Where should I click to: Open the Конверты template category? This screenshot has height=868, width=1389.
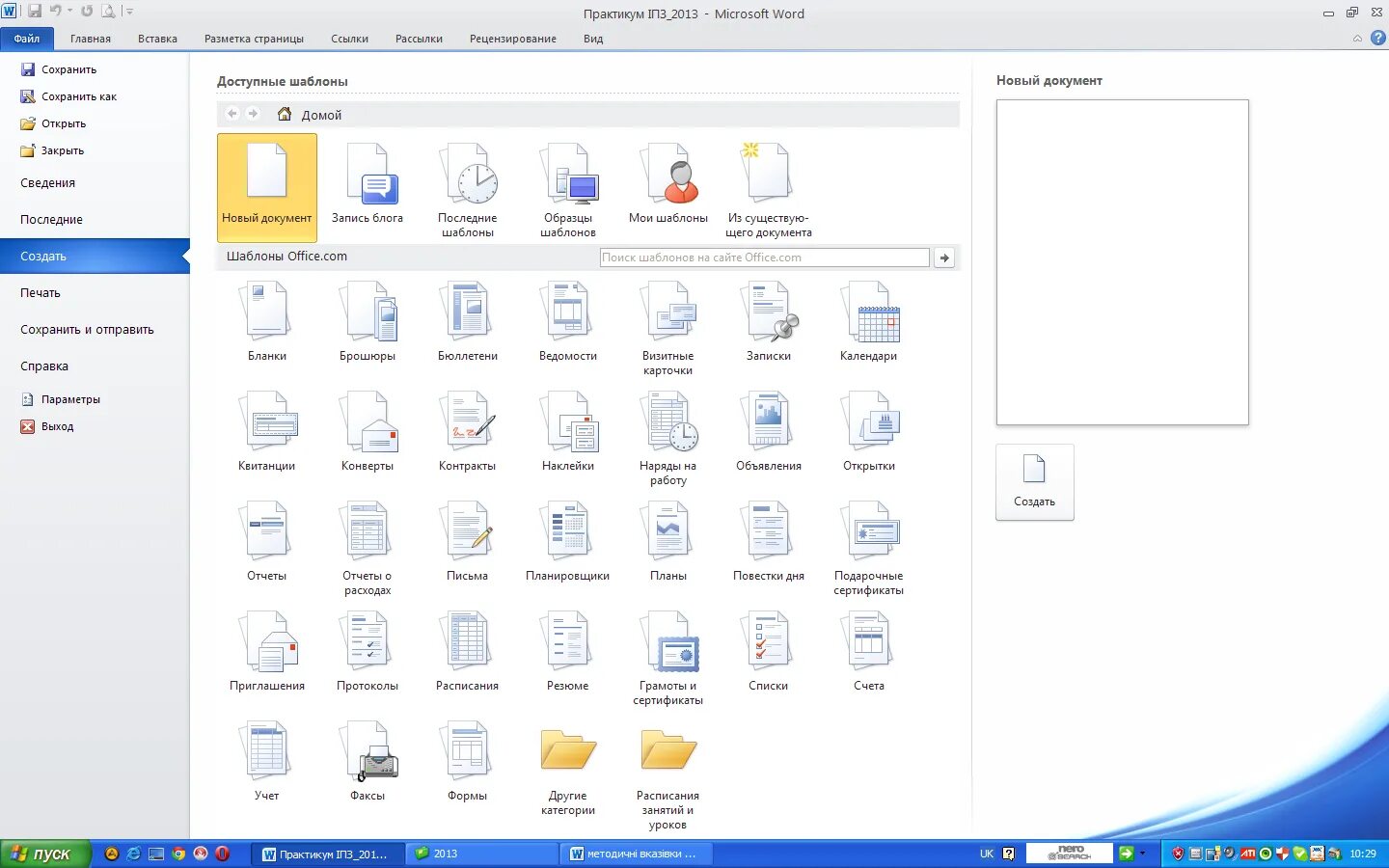click(x=368, y=432)
